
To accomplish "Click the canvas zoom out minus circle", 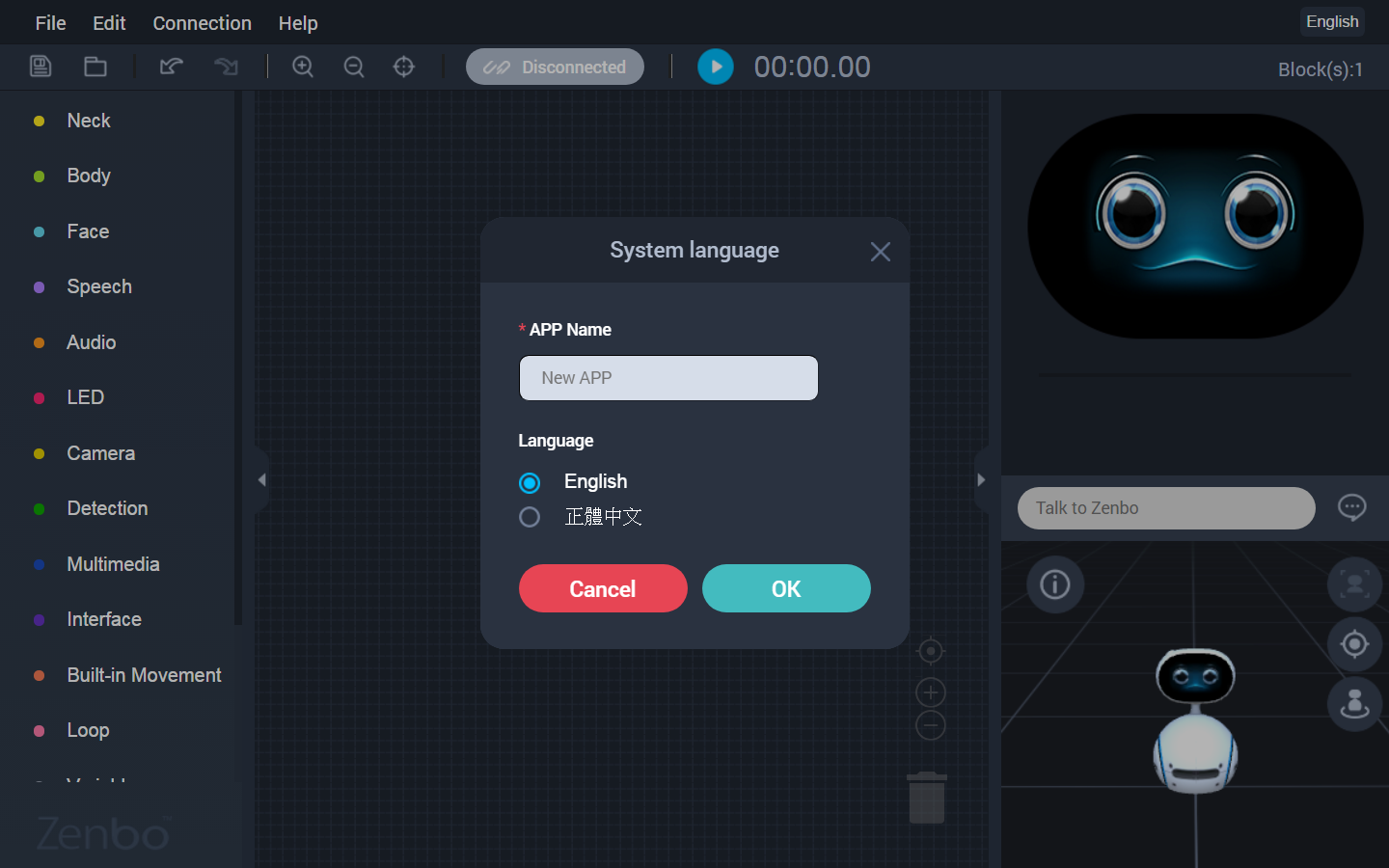I will [x=931, y=725].
